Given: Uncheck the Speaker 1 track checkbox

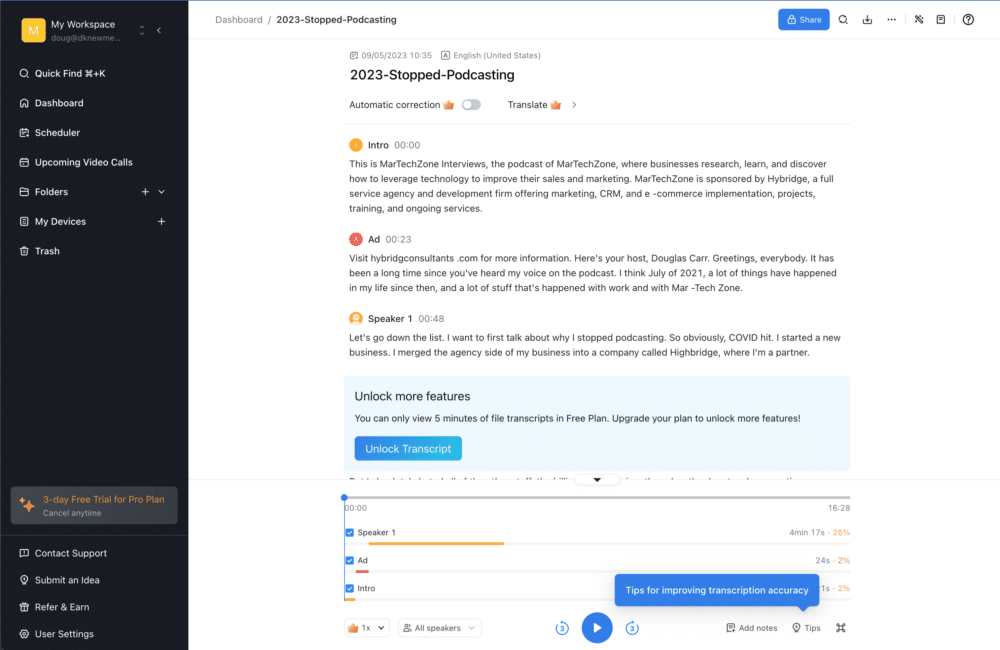Looking at the screenshot, I should tap(352, 532).
